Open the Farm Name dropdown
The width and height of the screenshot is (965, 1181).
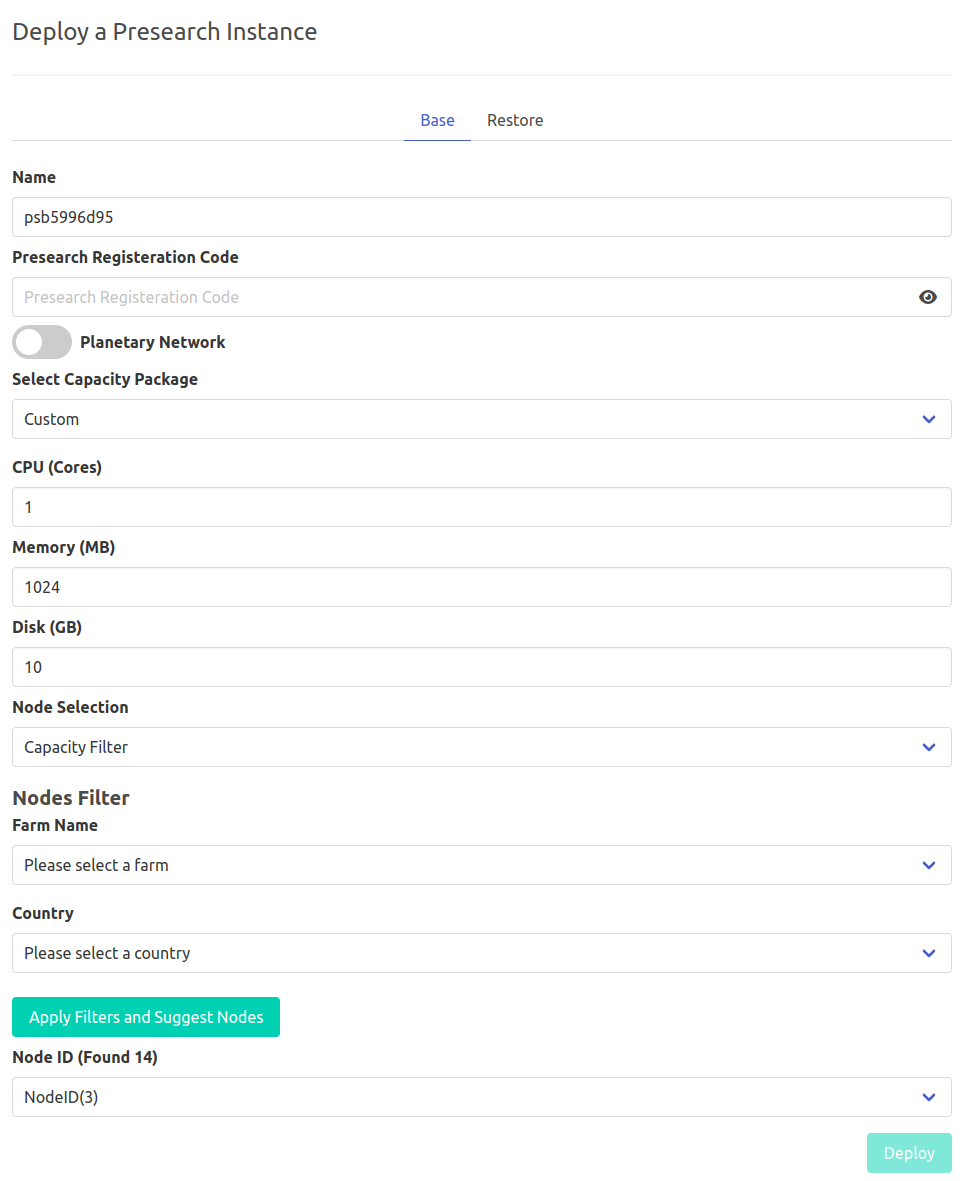click(x=481, y=865)
